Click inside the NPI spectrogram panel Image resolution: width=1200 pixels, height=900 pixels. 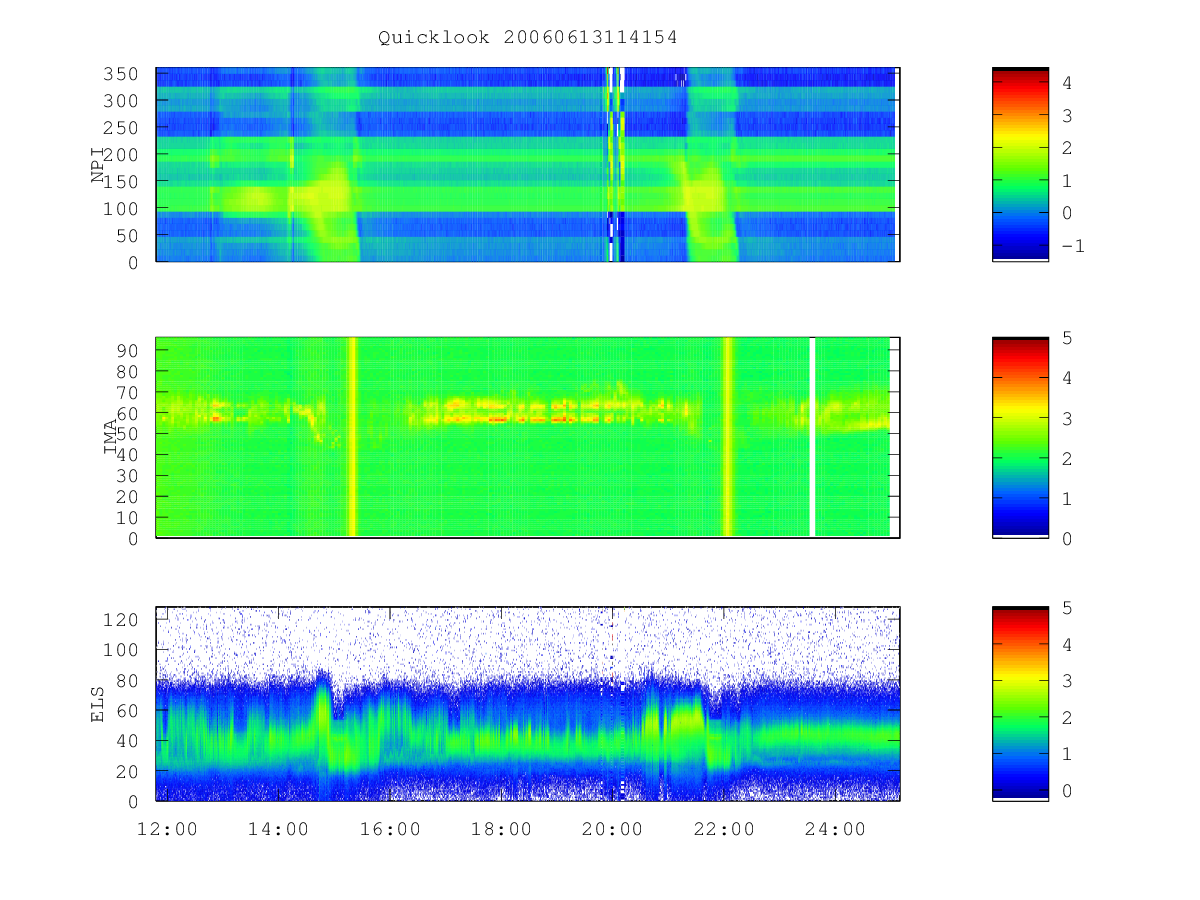[x=528, y=165]
